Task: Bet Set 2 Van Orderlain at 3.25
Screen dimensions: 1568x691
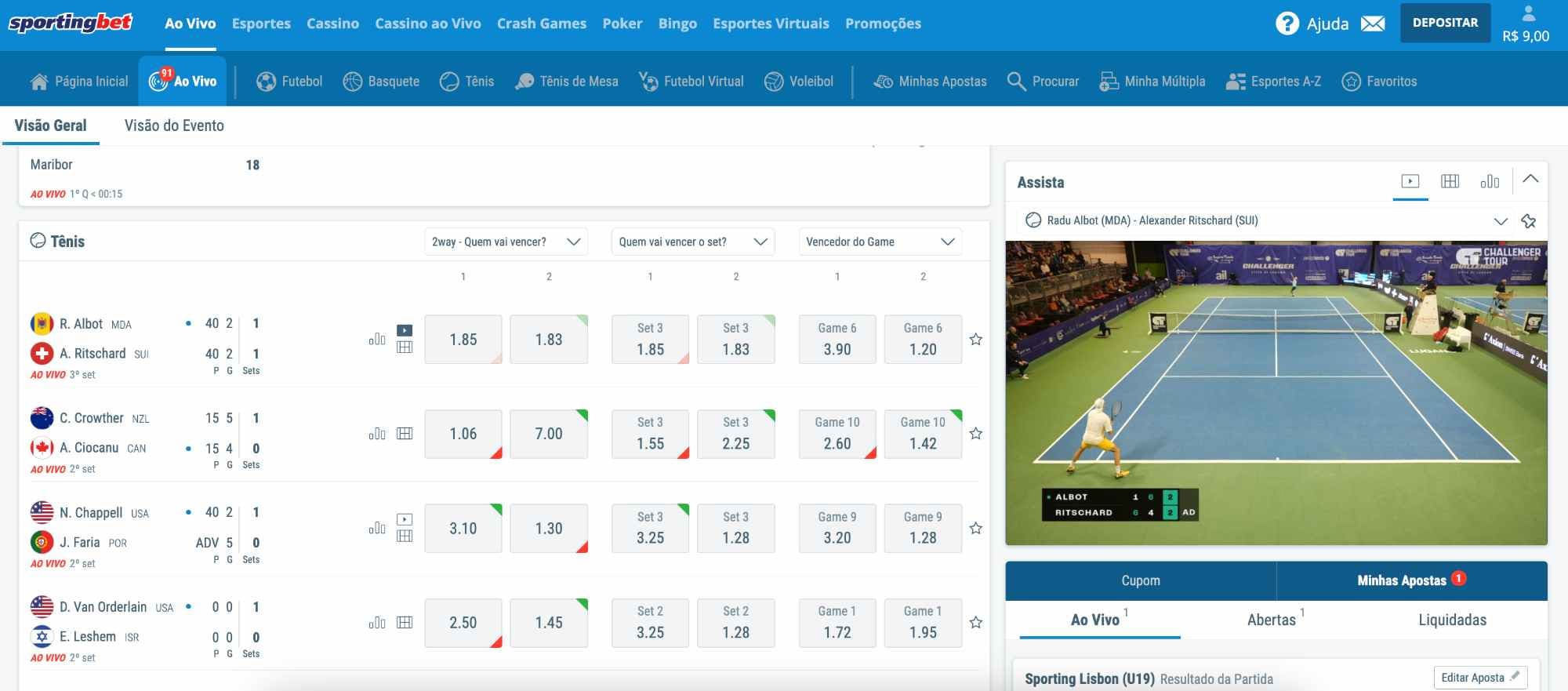Action: [650, 623]
